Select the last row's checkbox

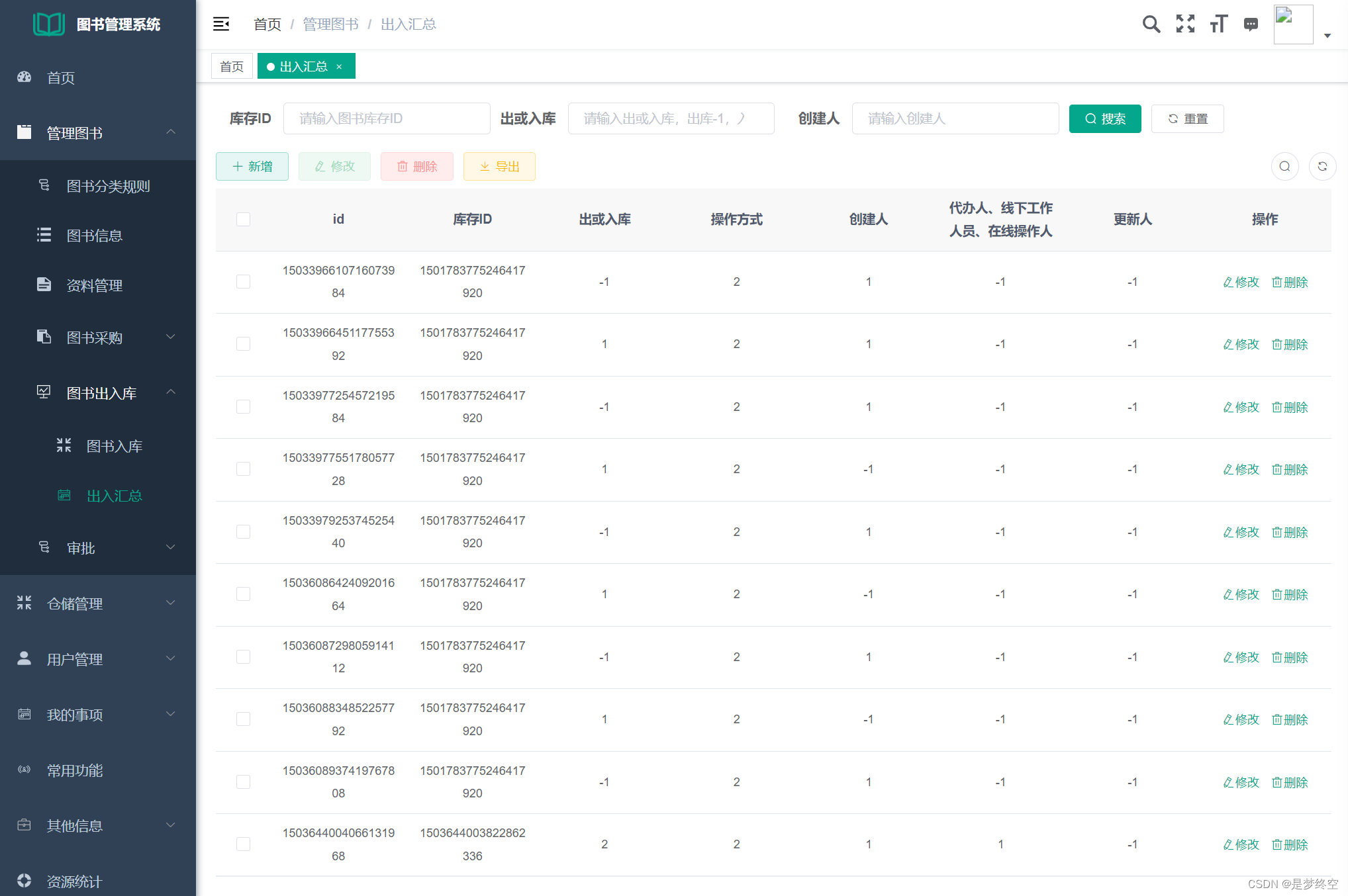point(243,844)
